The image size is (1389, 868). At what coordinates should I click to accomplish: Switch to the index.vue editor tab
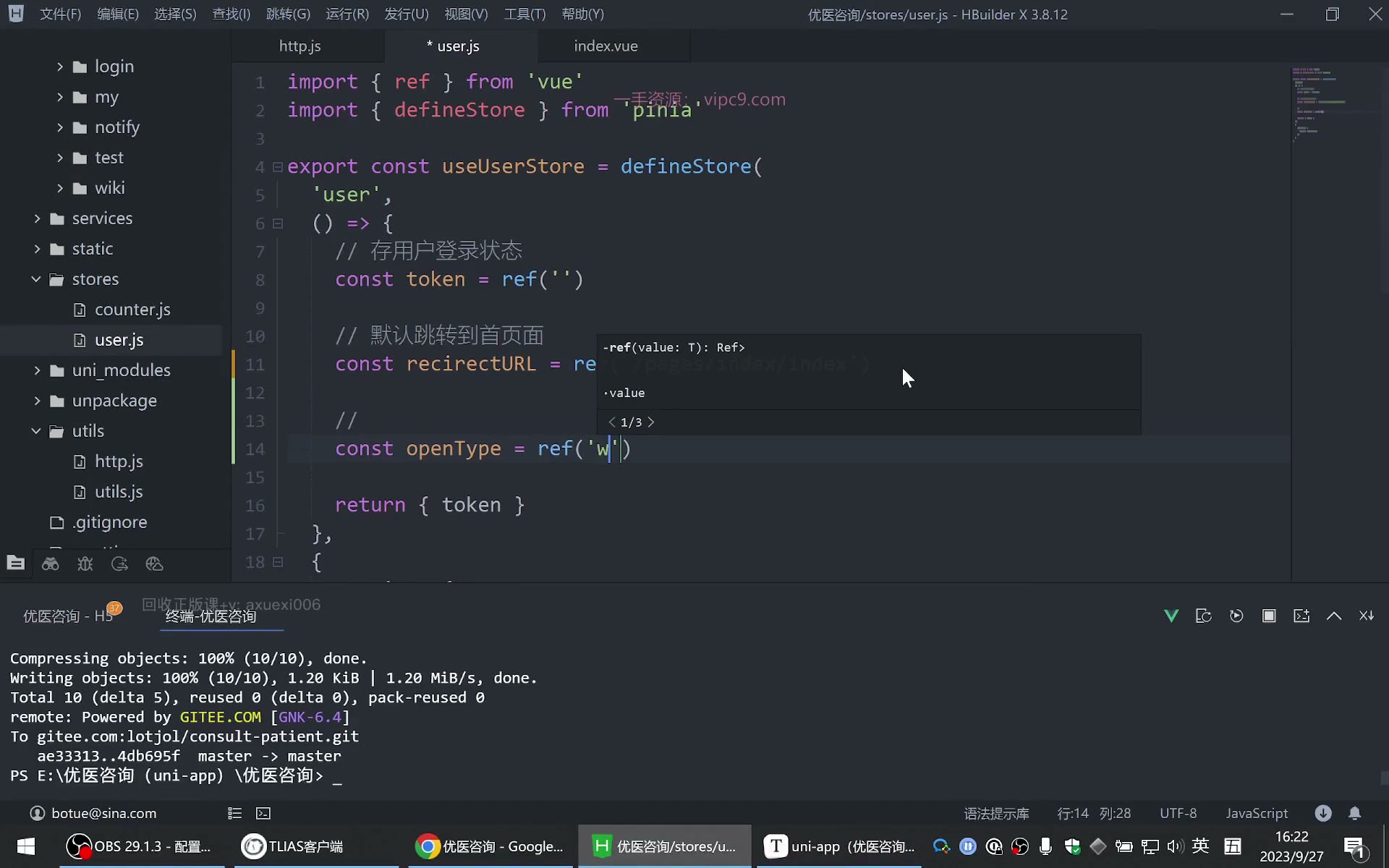[x=606, y=46]
